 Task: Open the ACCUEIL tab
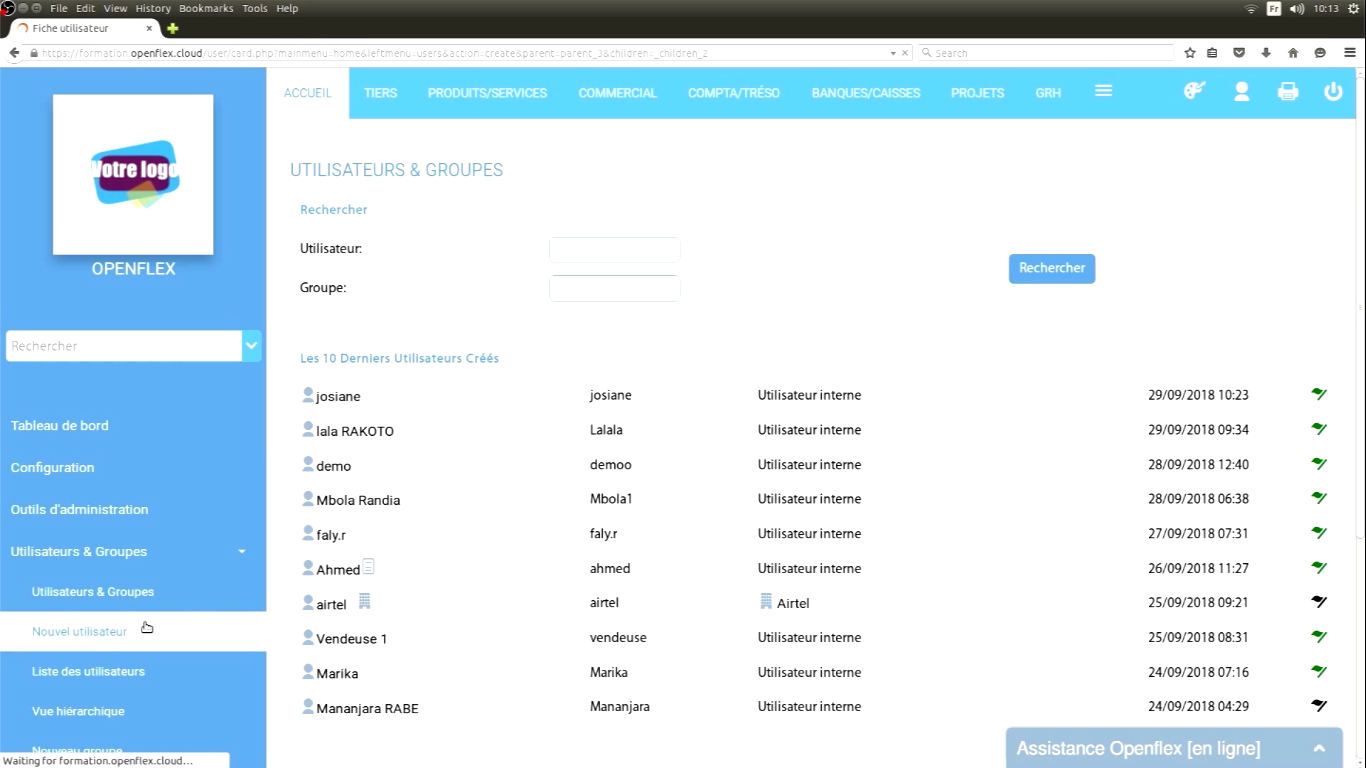307,93
